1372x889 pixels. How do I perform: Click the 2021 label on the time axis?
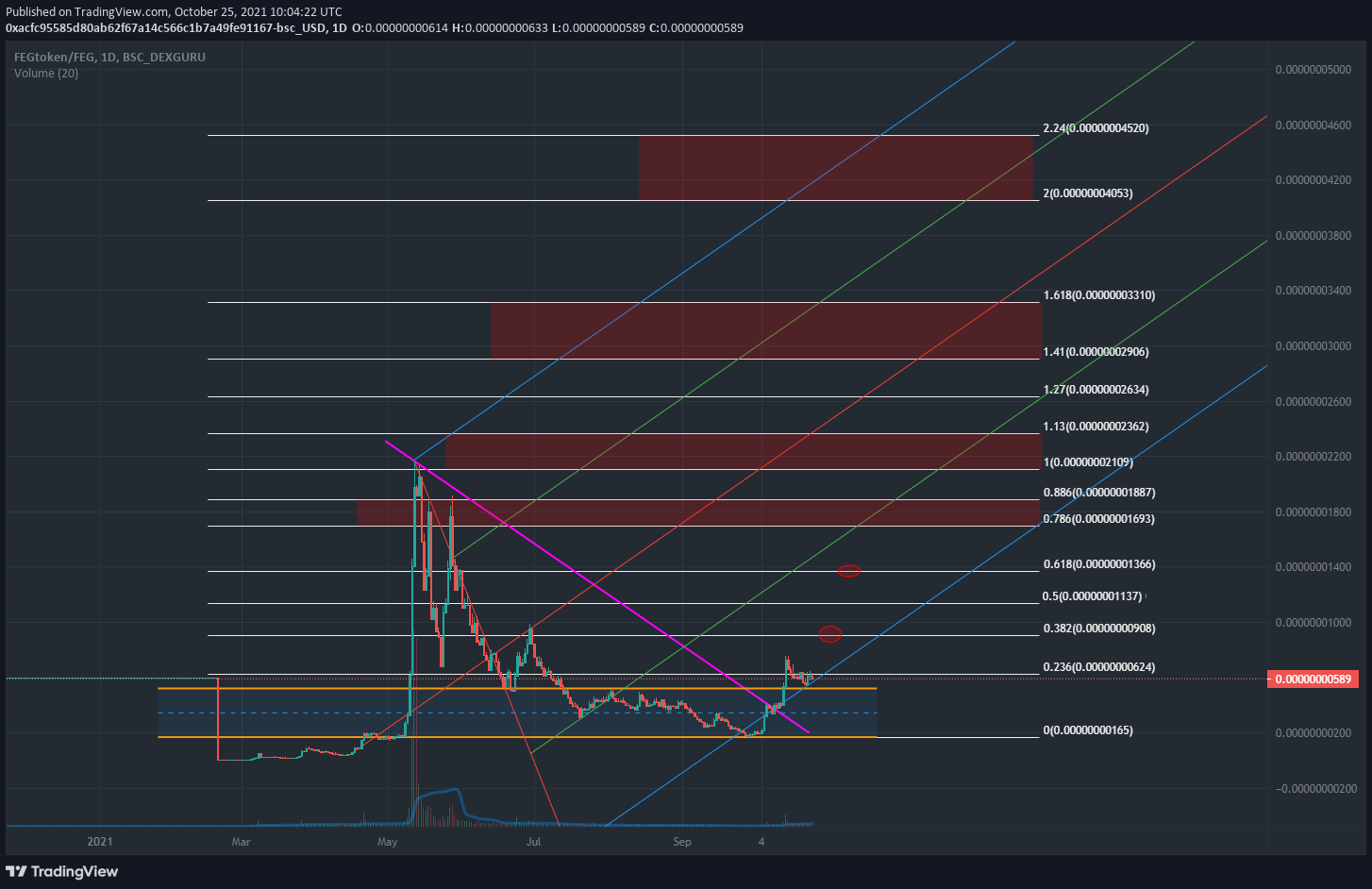[x=100, y=842]
